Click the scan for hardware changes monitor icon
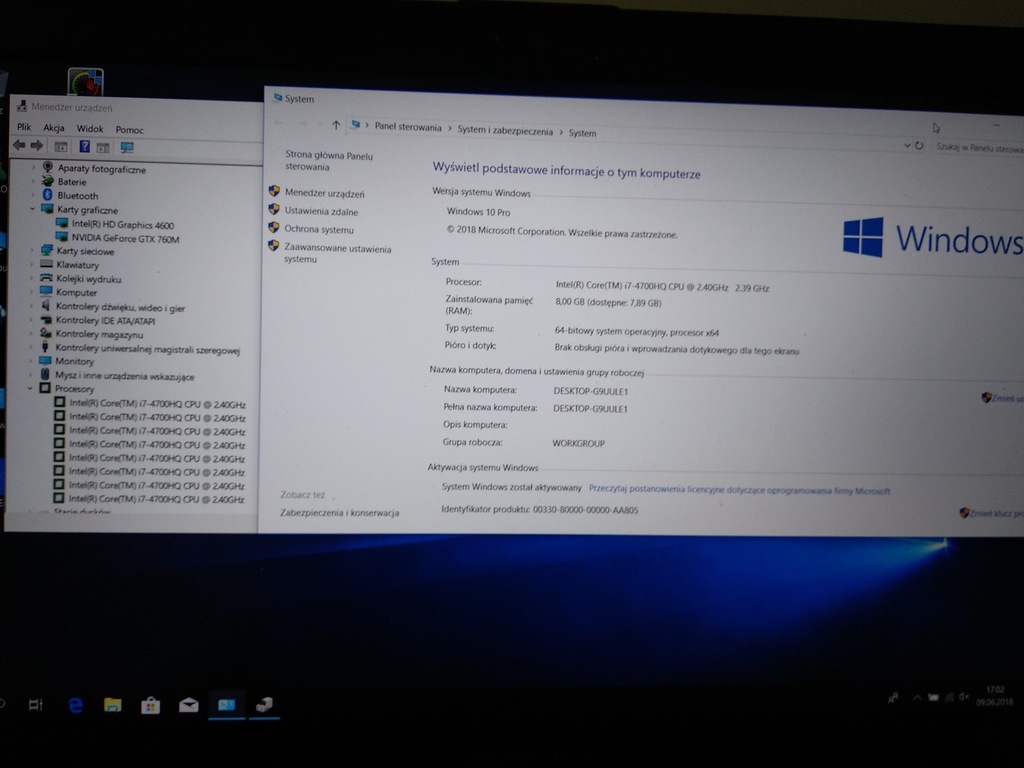Image resolution: width=1024 pixels, height=768 pixels. (x=127, y=148)
